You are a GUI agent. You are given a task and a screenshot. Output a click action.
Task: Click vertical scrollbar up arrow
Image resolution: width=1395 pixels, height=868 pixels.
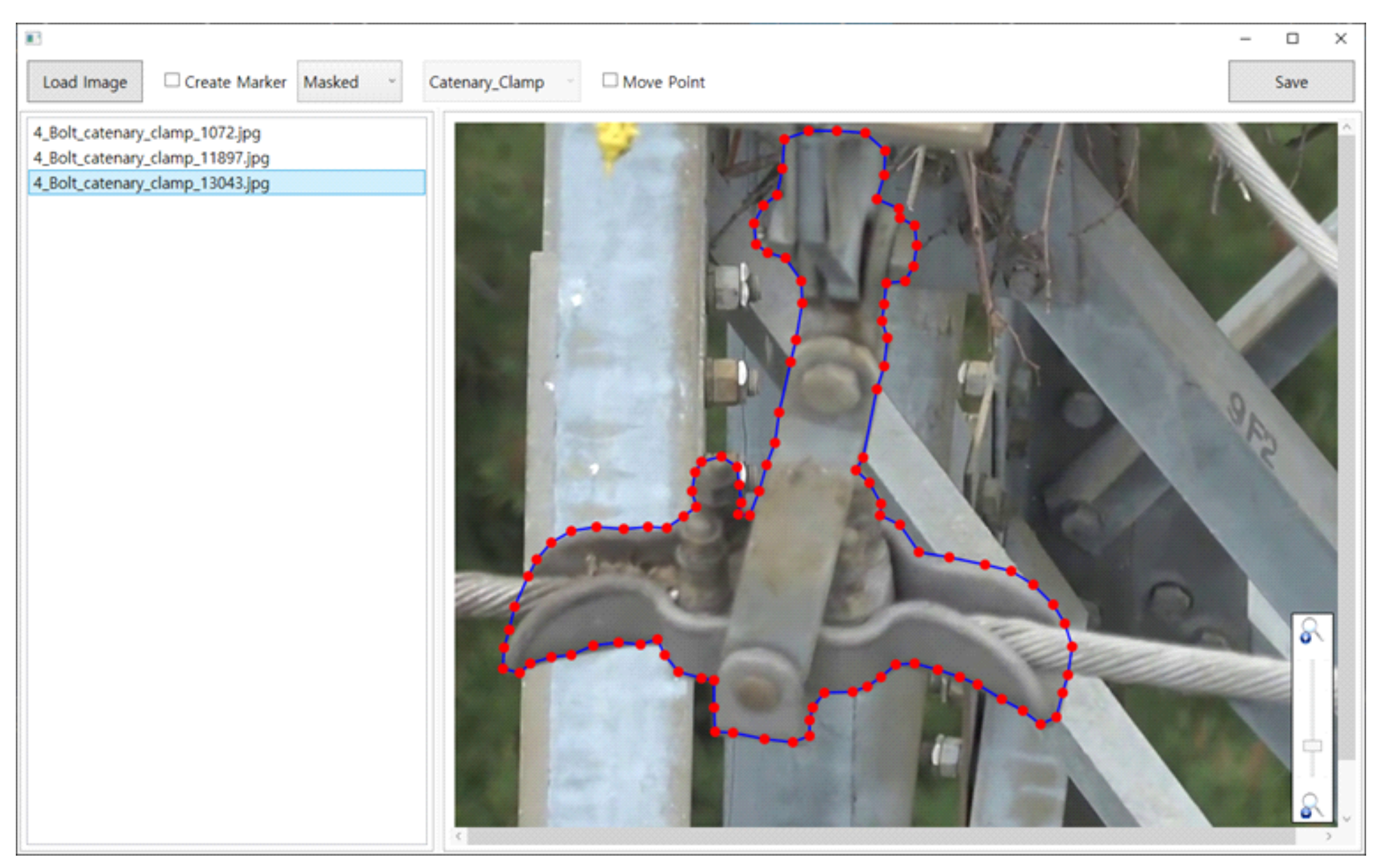(1346, 128)
